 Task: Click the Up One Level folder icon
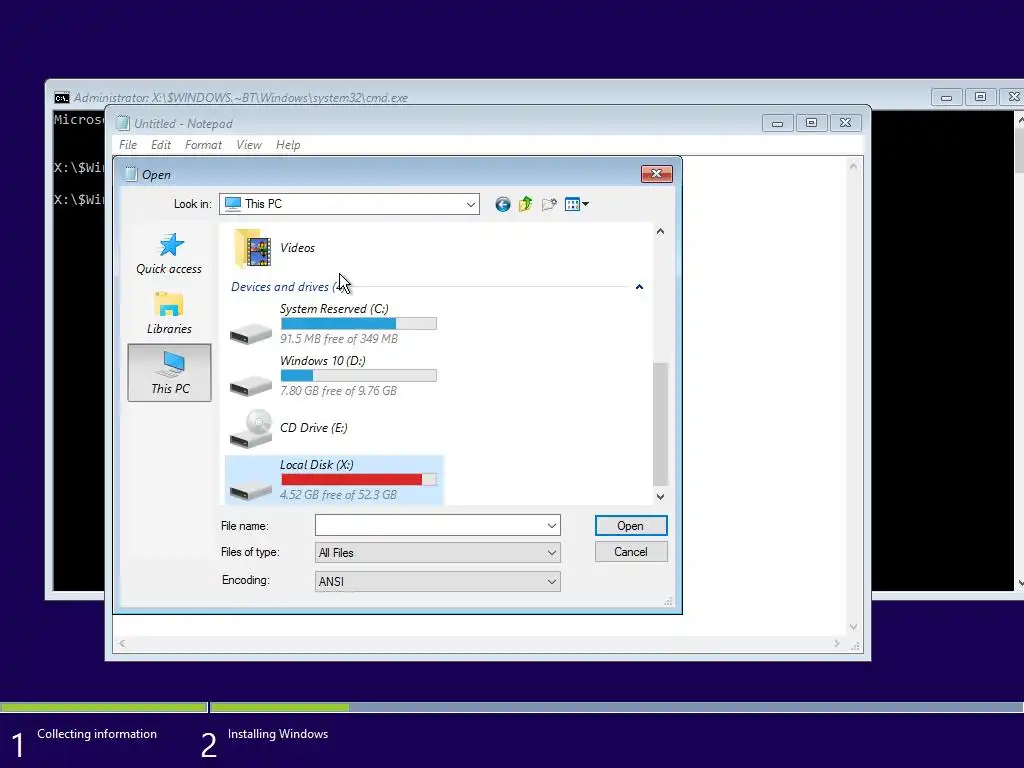526,204
